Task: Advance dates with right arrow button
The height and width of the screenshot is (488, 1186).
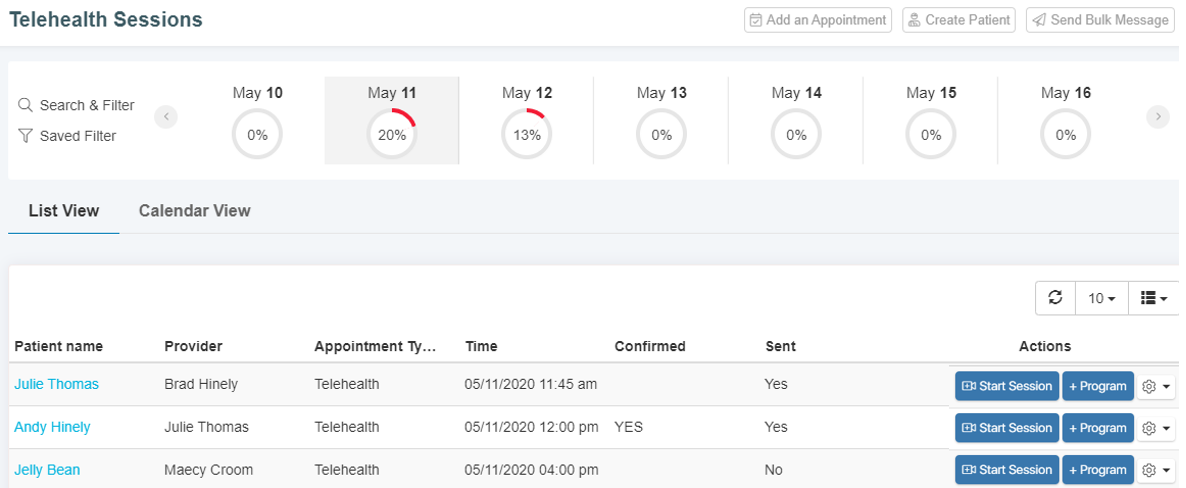Action: (1158, 117)
